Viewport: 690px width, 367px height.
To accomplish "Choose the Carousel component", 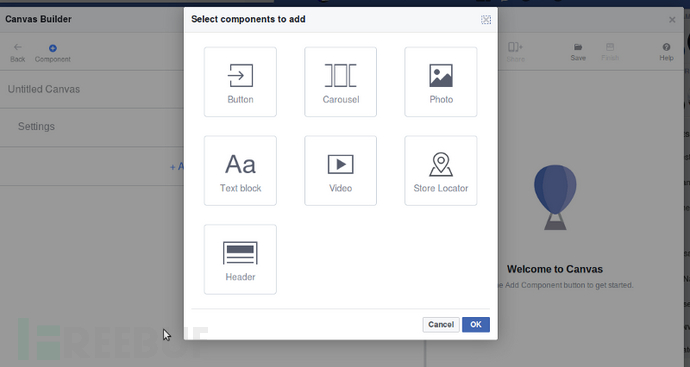I will (341, 82).
